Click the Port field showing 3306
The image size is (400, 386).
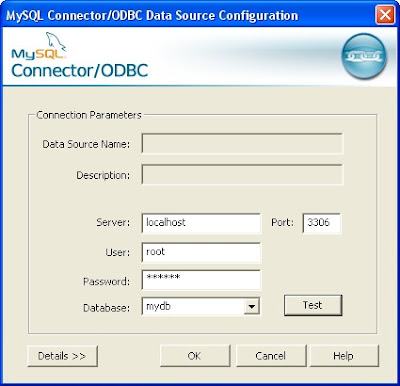[x=322, y=223]
